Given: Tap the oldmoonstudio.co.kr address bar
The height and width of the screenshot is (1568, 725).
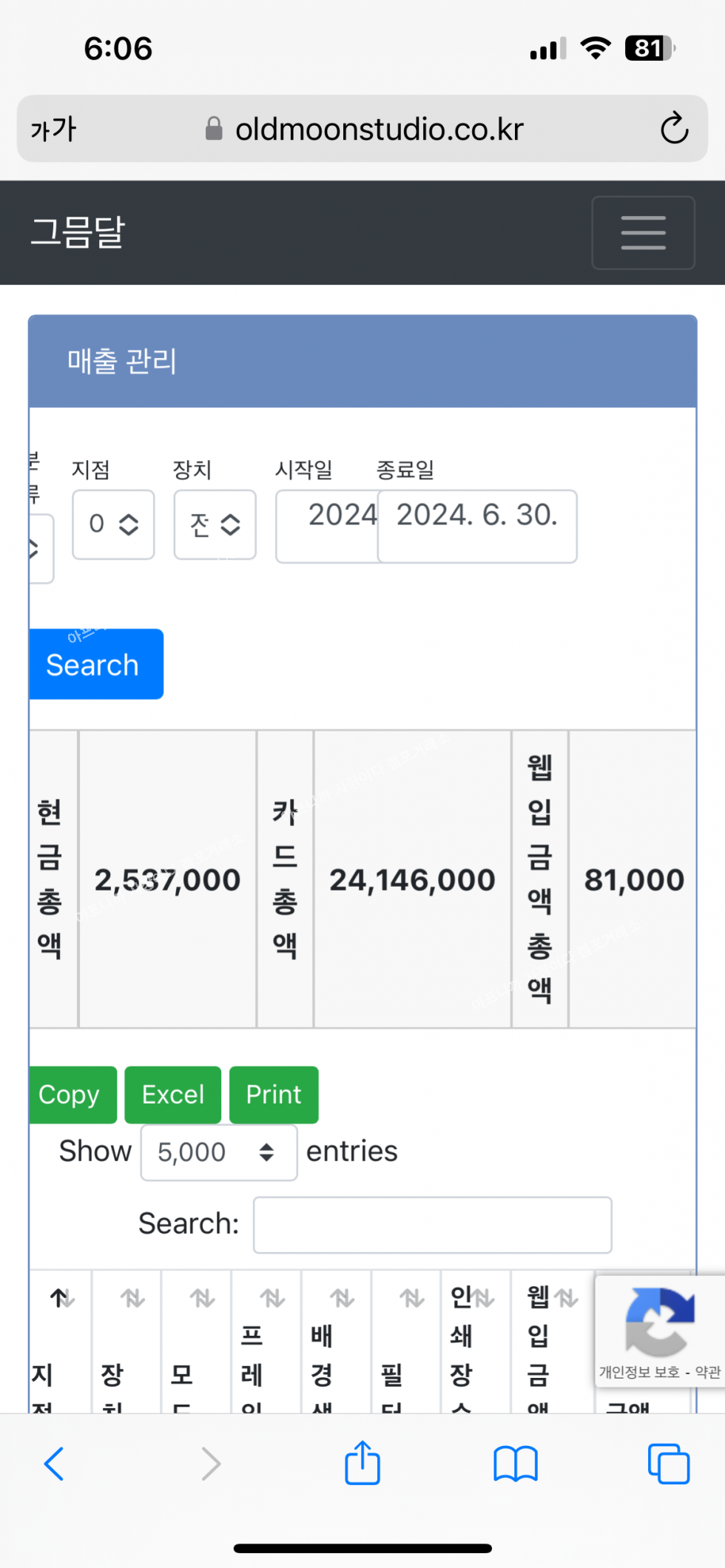Looking at the screenshot, I should (x=379, y=129).
